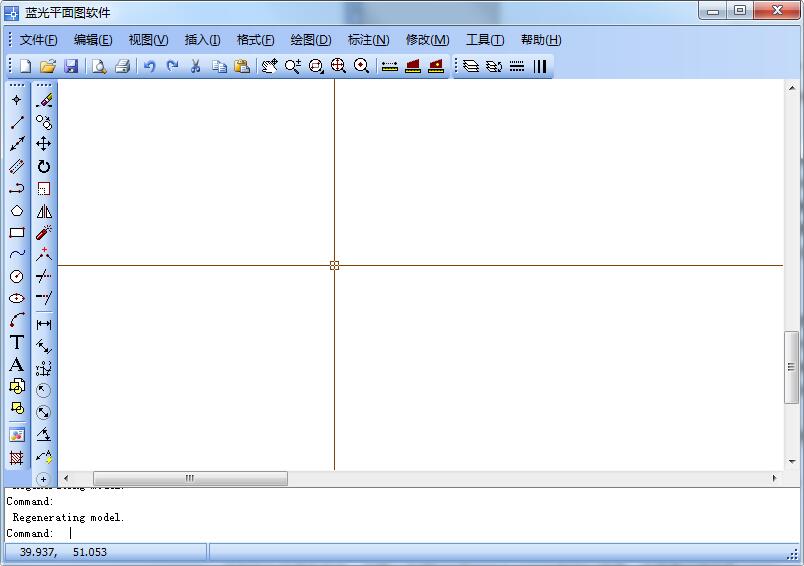Image resolution: width=804 pixels, height=566 pixels.
Task: Activate the Pan hand tool
Action: [x=269, y=66]
